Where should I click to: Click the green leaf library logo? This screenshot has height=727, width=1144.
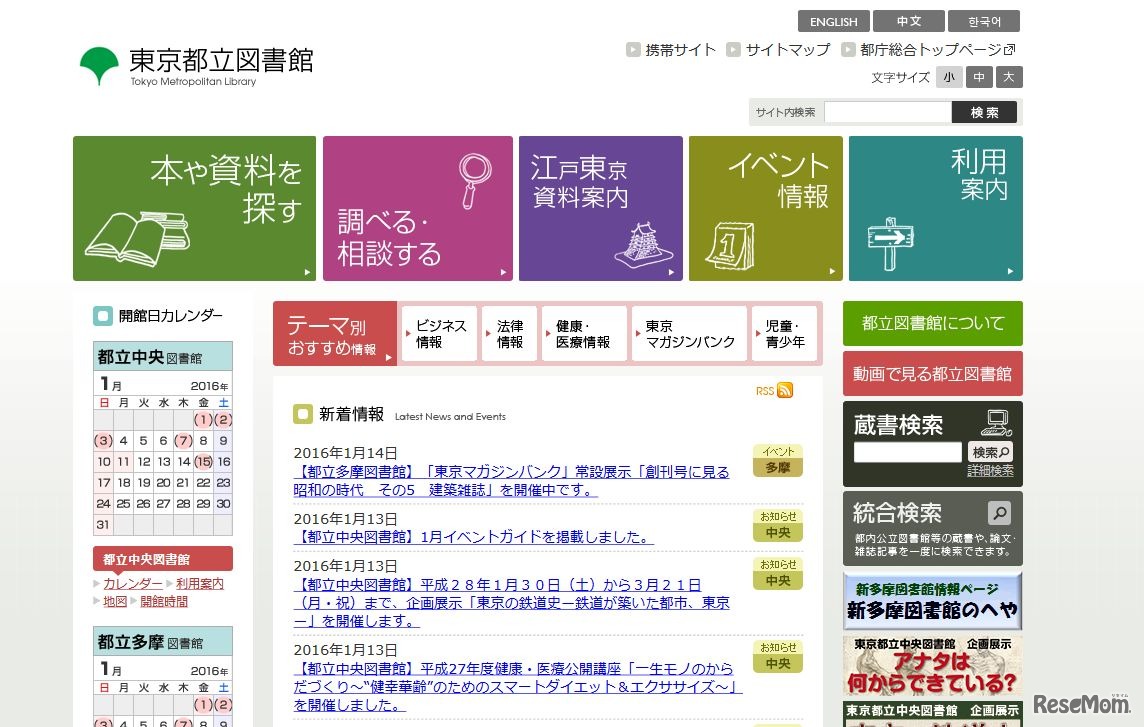pyautogui.click(x=98, y=63)
